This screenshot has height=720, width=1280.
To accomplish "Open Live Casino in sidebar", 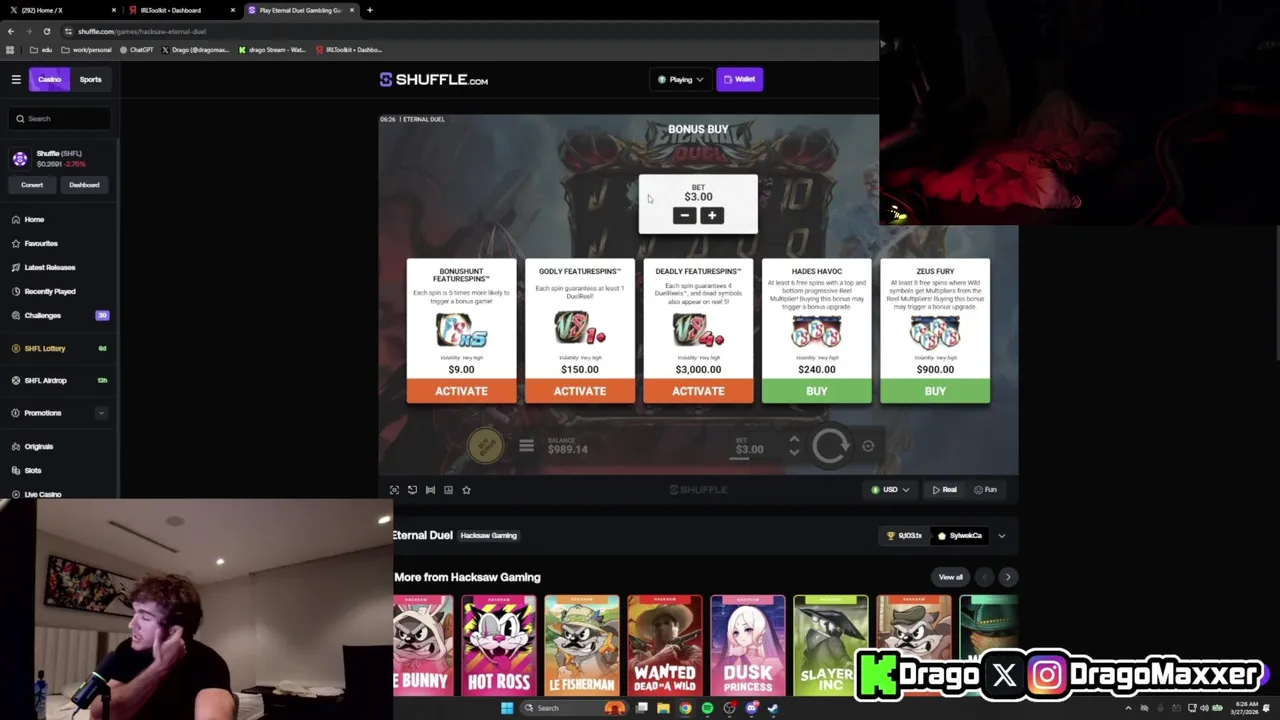I will [x=43, y=494].
